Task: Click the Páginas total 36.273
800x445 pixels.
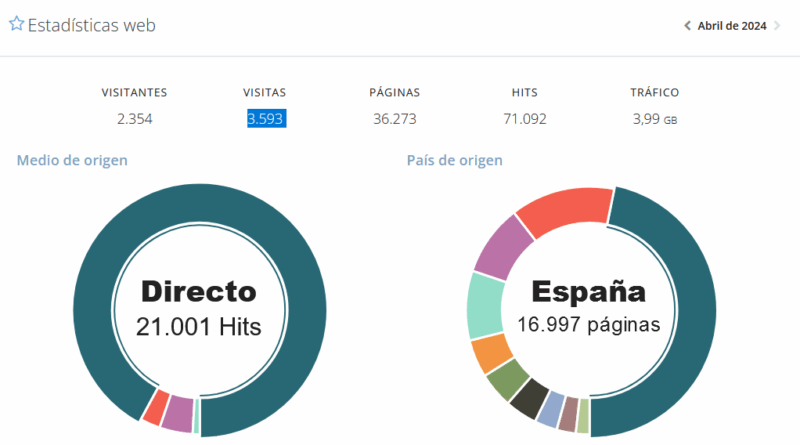Action: tap(394, 119)
